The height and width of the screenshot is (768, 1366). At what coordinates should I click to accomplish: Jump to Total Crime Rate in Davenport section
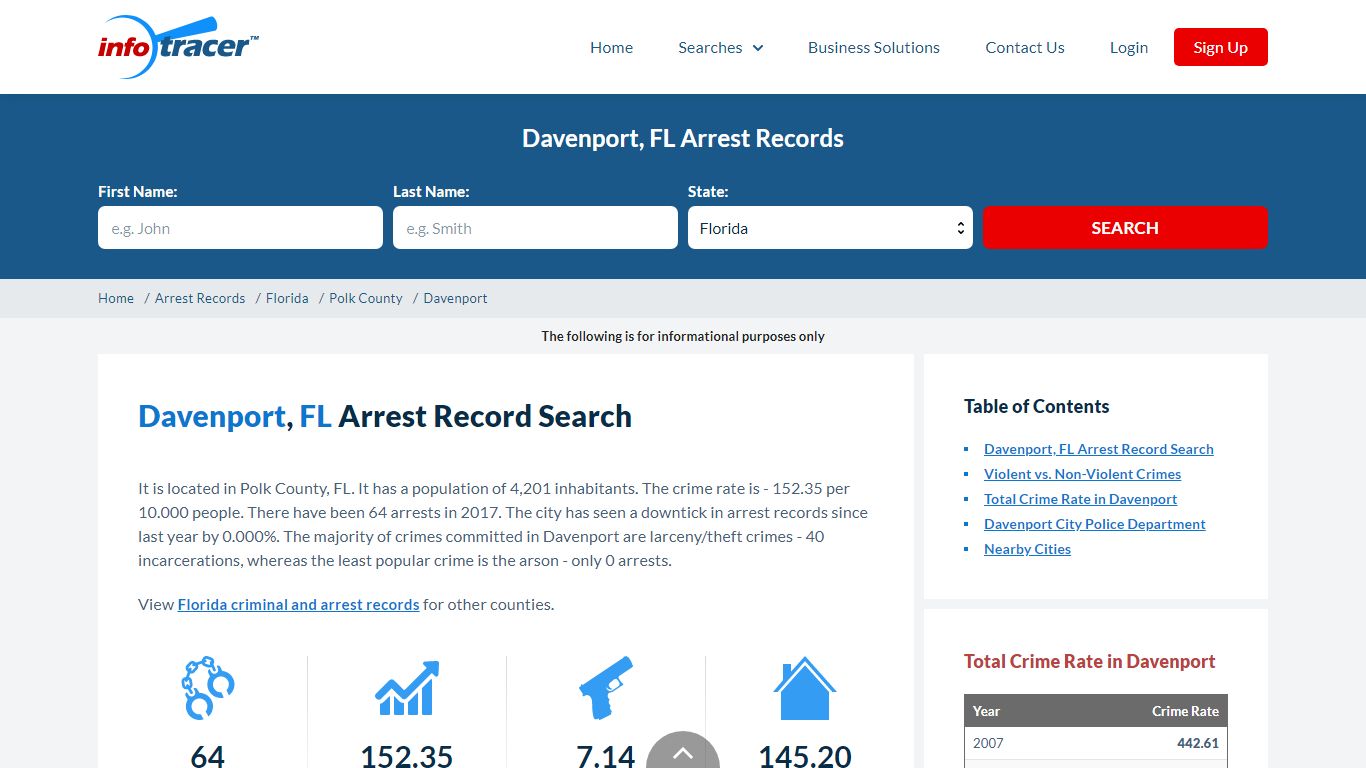point(1080,499)
